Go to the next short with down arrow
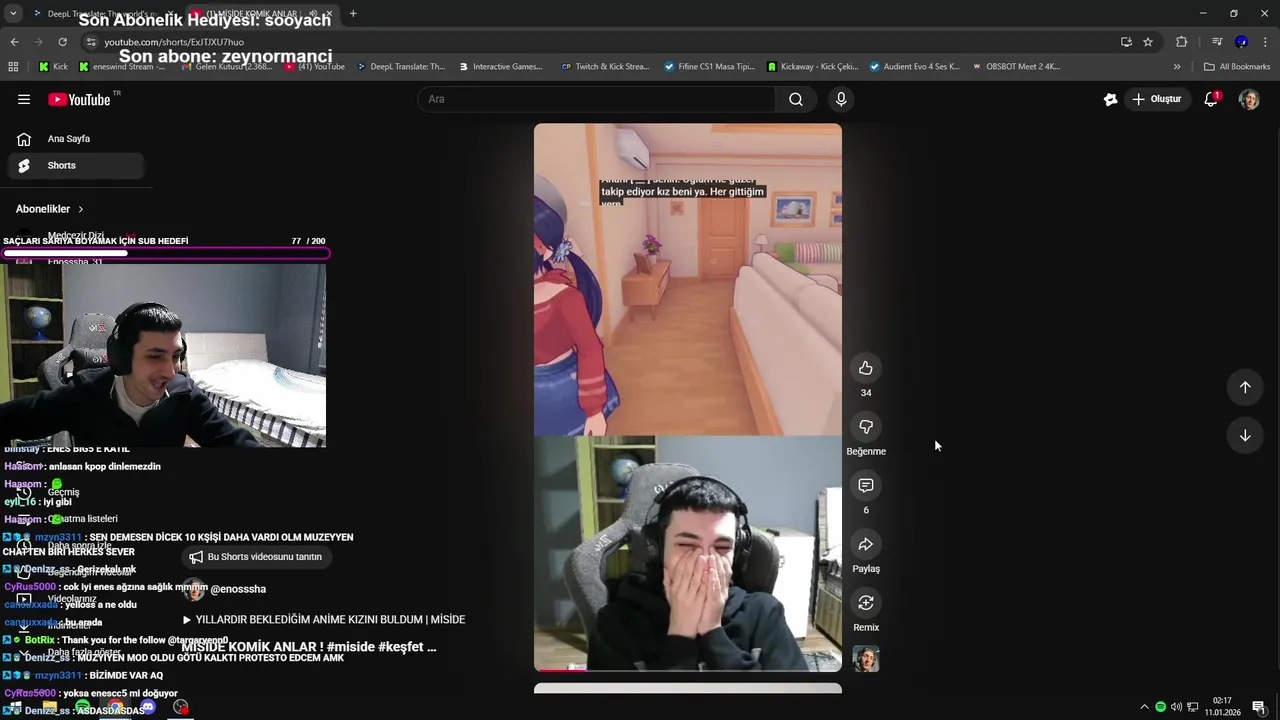The image size is (1280, 720). pos(1245,435)
